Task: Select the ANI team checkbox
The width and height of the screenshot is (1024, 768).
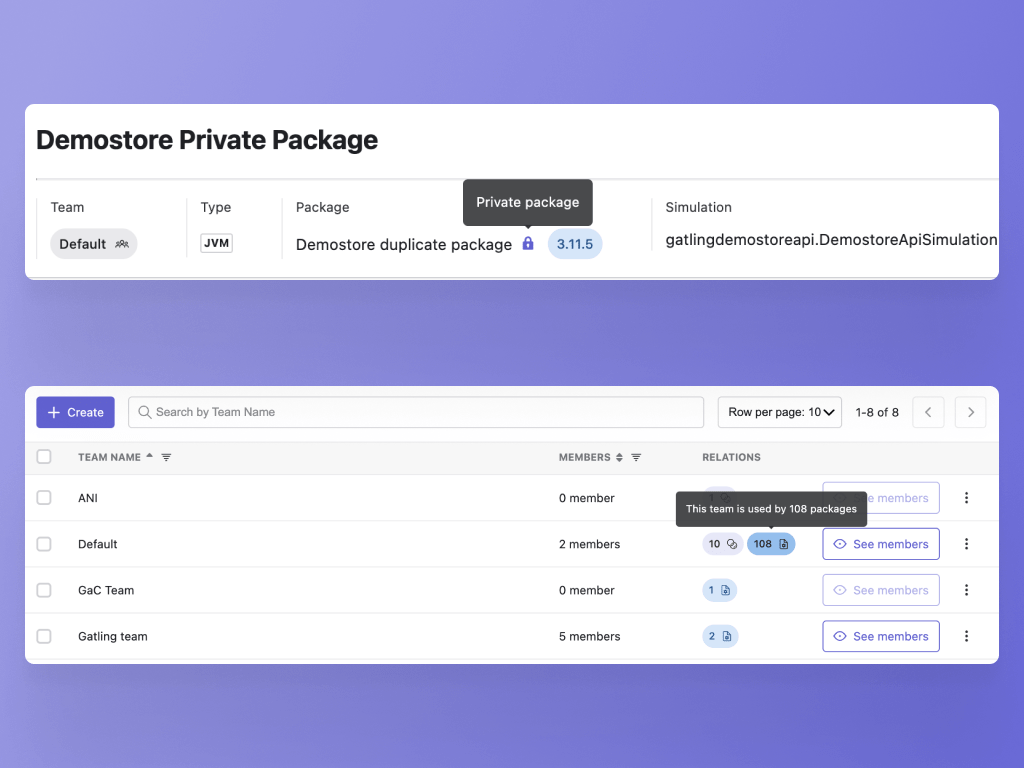Action: (44, 498)
